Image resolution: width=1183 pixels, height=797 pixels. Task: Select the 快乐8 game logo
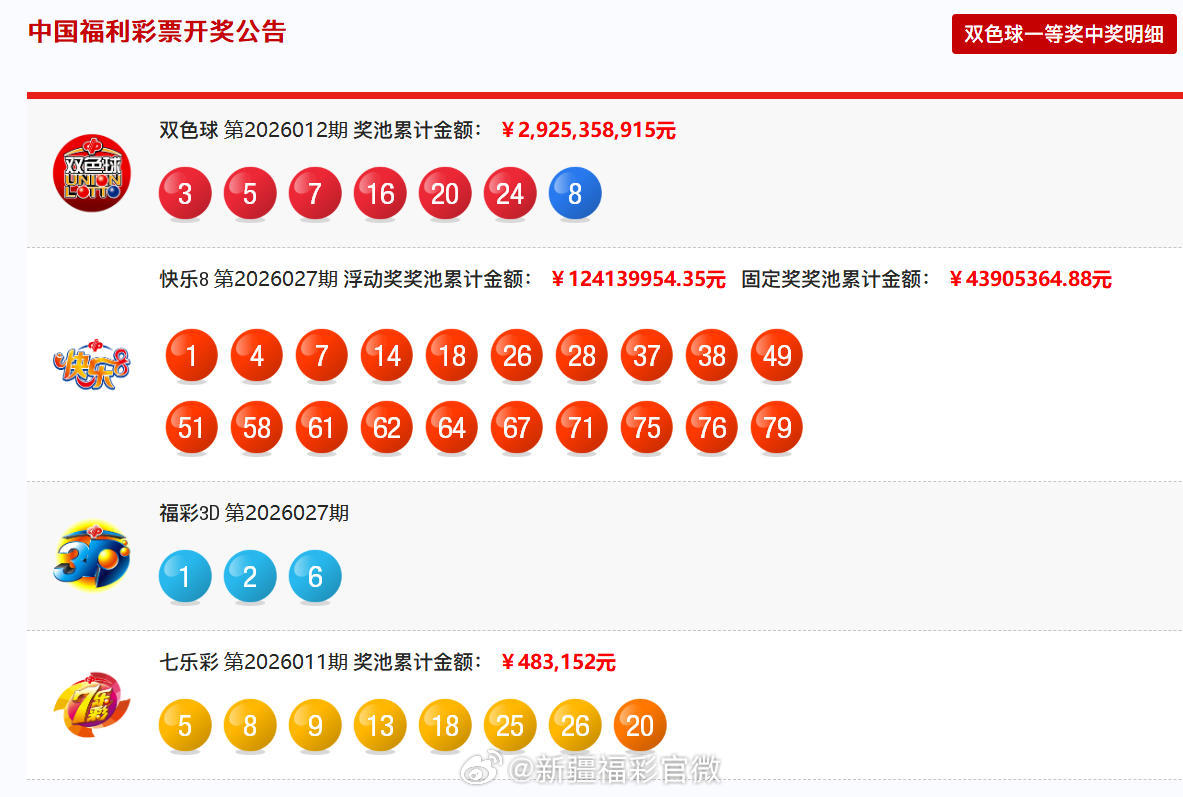click(88, 363)
